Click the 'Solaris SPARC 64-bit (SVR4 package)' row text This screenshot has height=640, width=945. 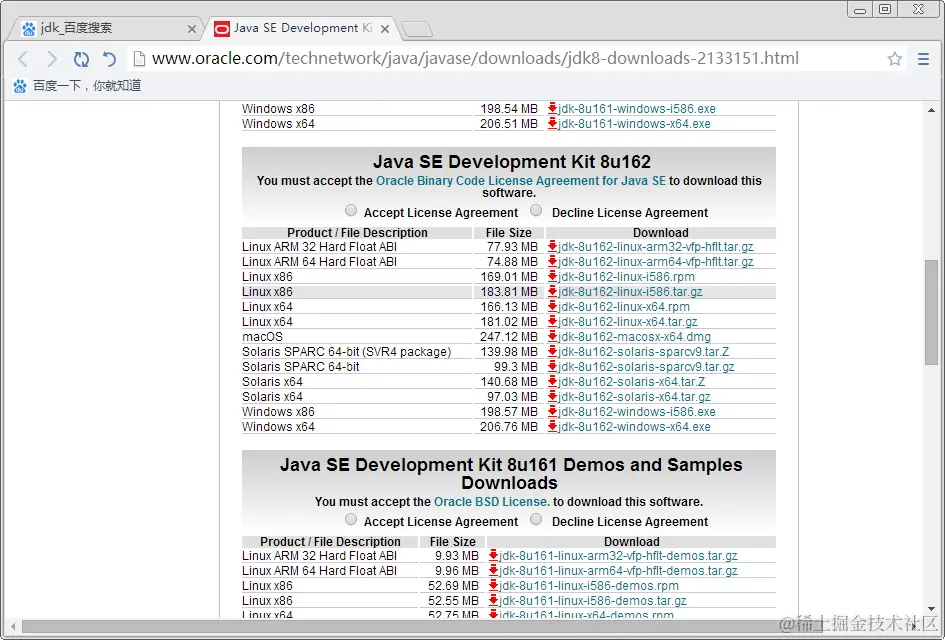point(347,351)
